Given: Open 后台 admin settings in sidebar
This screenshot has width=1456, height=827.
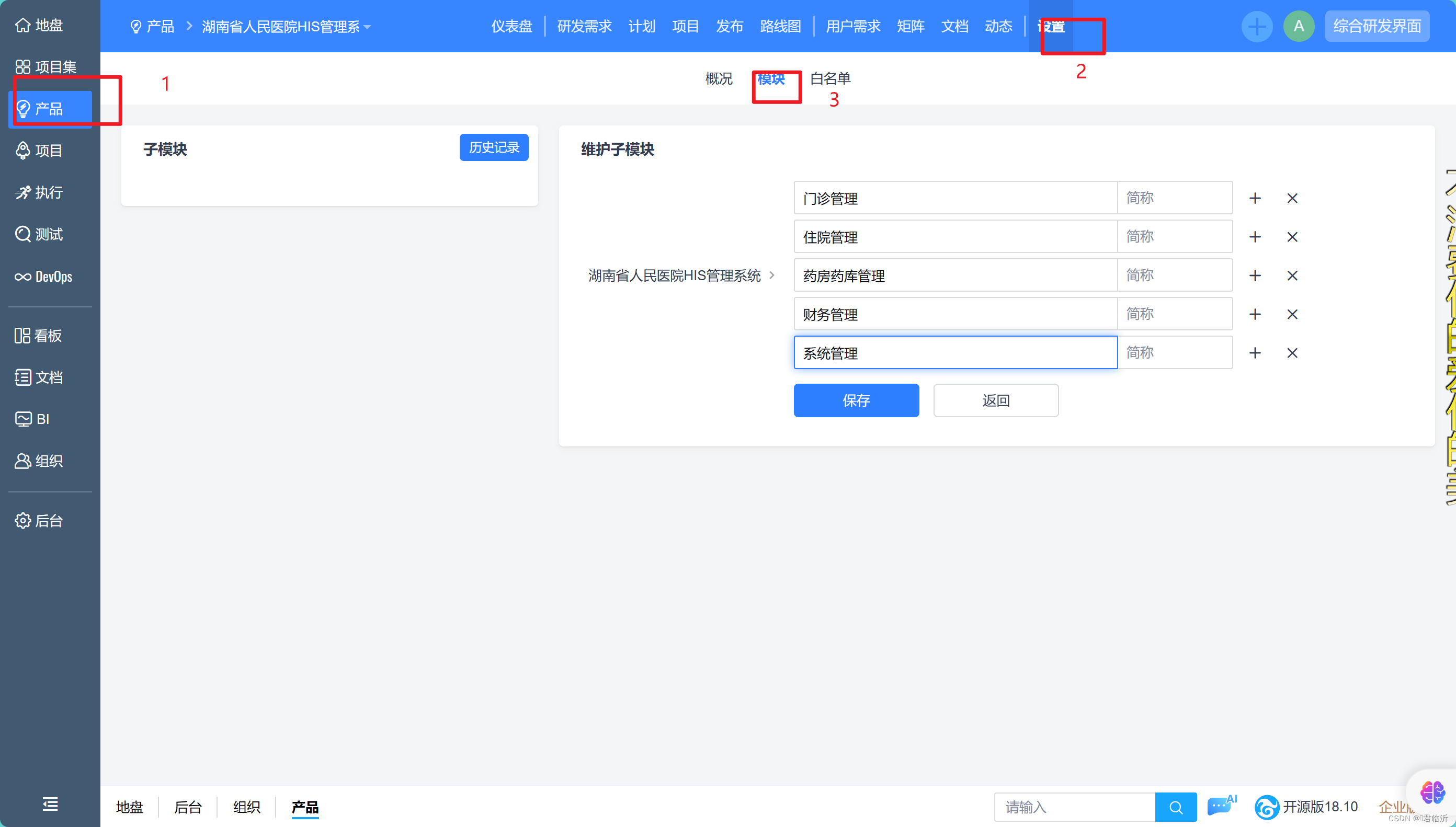Looking at the screenshot, I should point(39,521).
